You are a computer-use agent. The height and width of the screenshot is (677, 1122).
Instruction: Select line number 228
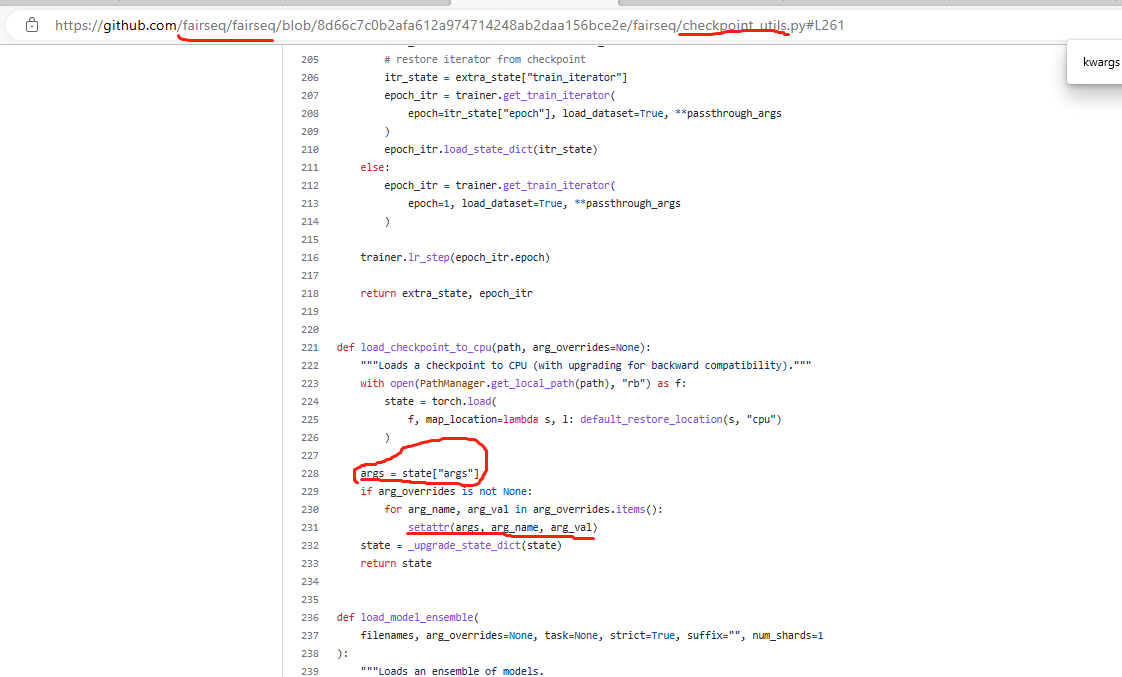tap(310, 473)
